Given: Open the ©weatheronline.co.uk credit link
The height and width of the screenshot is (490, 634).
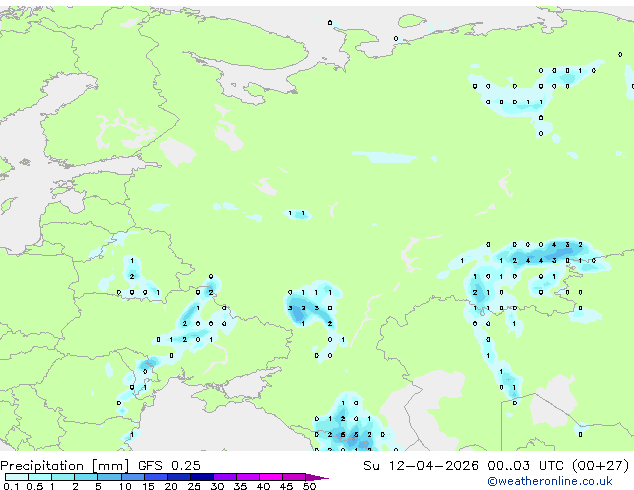Looking at the screenshot, I should tap(550, 481).
